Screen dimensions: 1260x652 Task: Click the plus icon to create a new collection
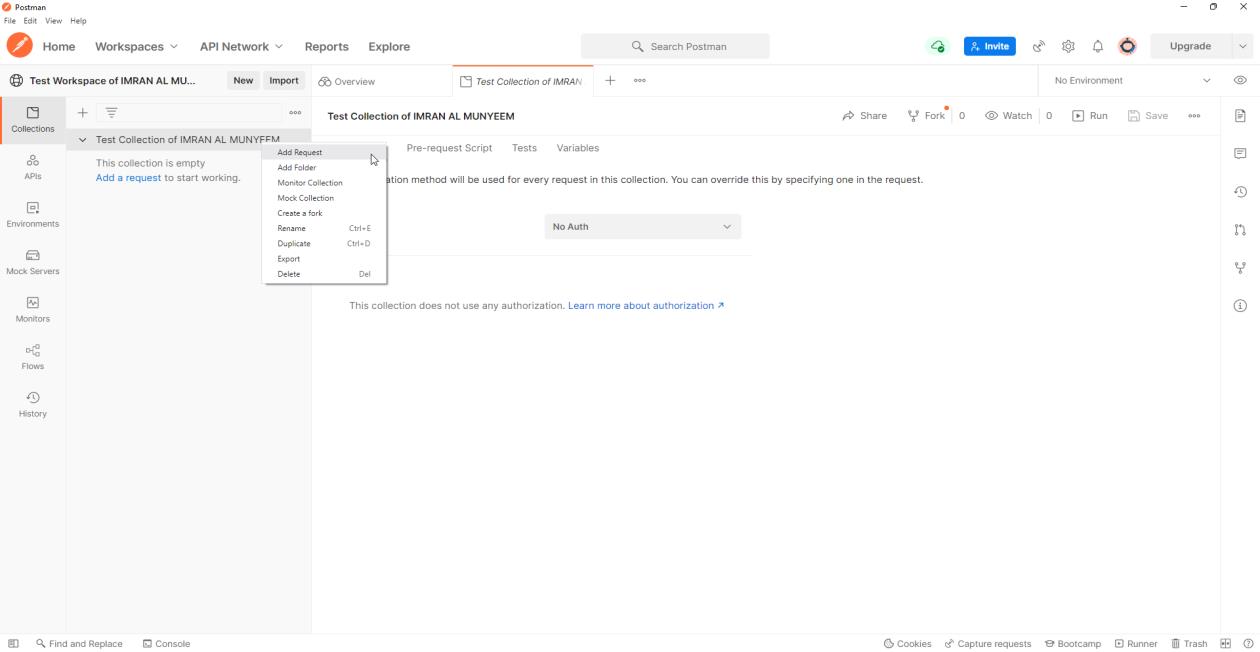pos(83,113)
